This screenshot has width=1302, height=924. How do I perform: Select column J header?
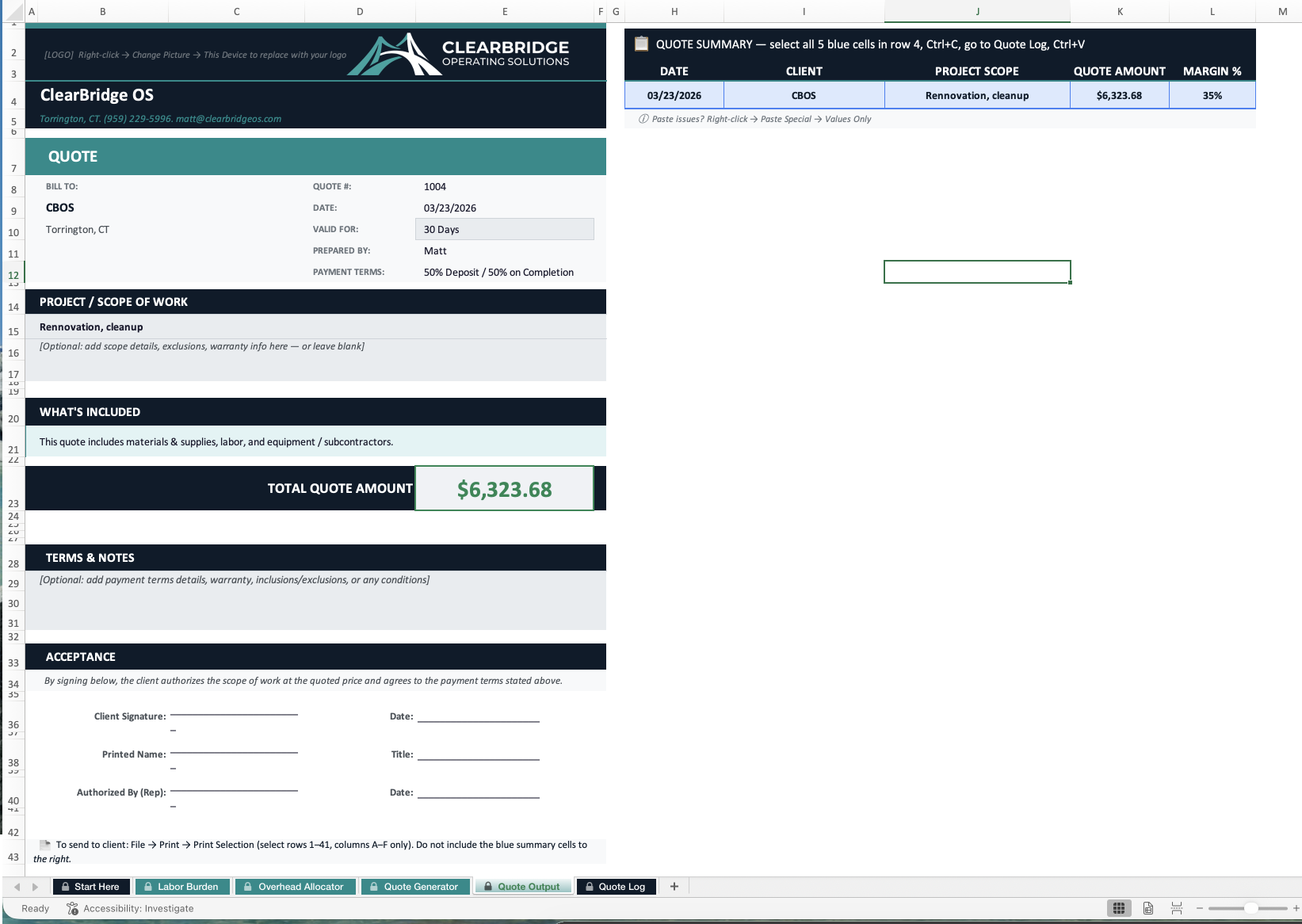[x=977, y=11]
